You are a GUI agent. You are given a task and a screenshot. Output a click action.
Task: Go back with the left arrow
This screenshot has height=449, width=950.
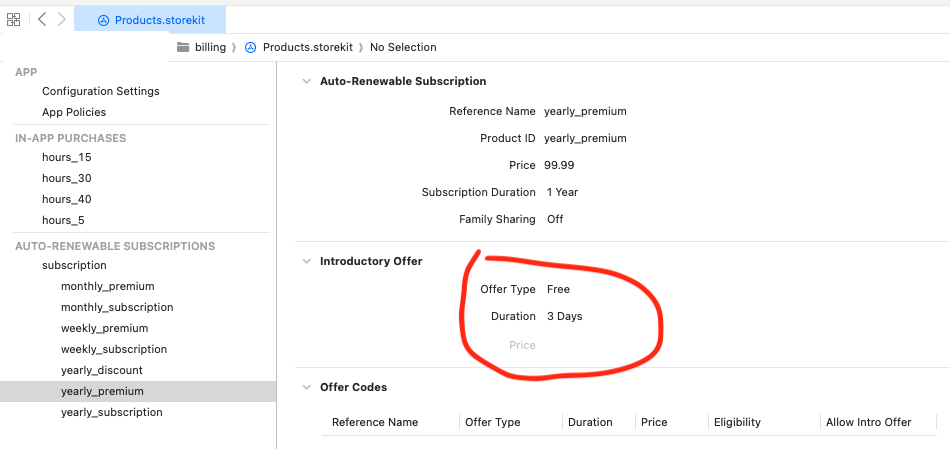pyautogui.click(x=42, y=20)
